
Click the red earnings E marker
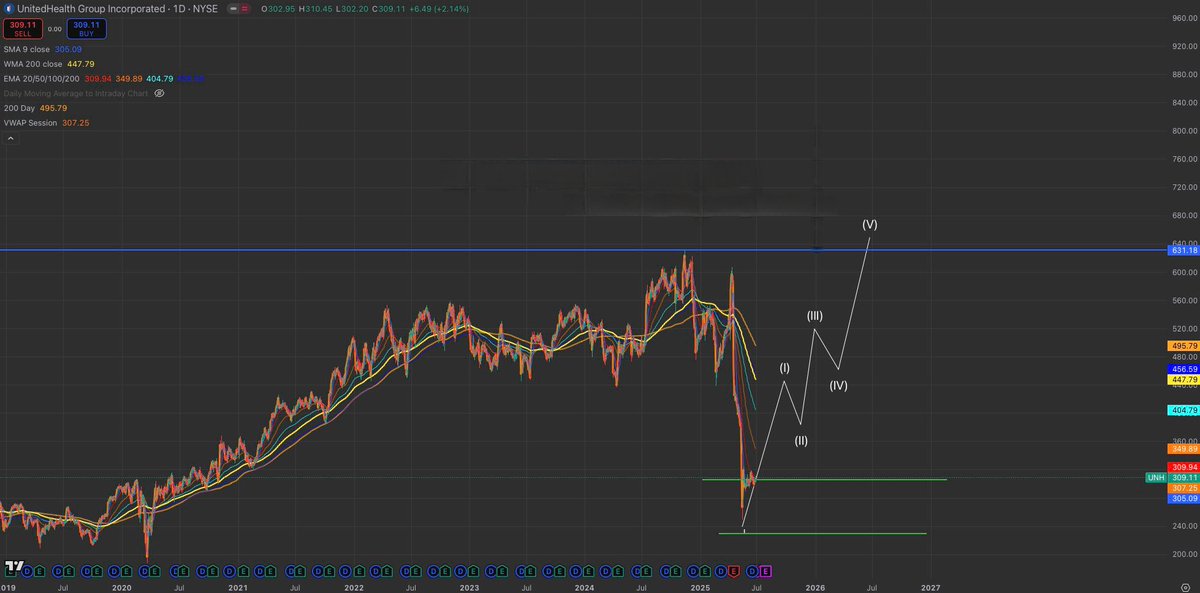click(734, 570)
